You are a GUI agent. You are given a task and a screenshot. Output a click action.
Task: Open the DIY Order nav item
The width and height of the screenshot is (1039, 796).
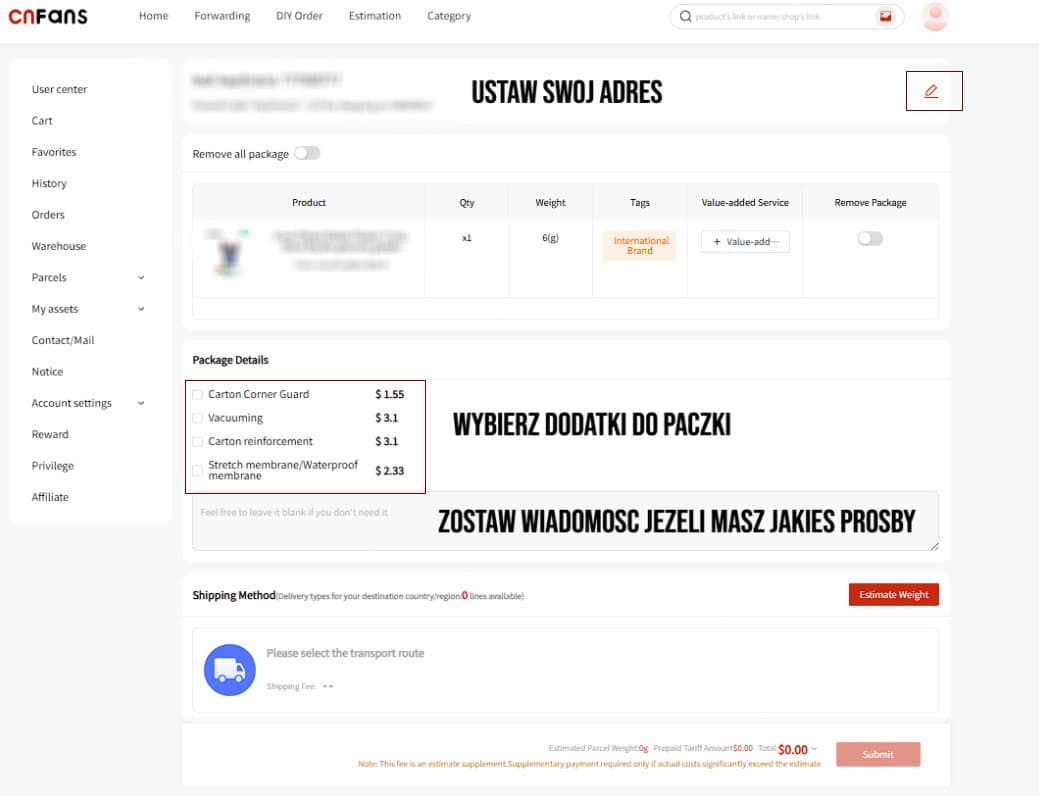(299, 16)
